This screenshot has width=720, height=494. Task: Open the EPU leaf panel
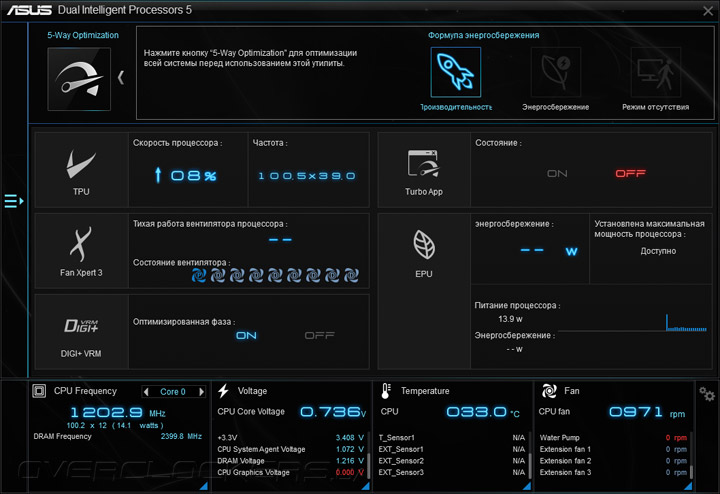pyautogui.click(x=424, y=252)
